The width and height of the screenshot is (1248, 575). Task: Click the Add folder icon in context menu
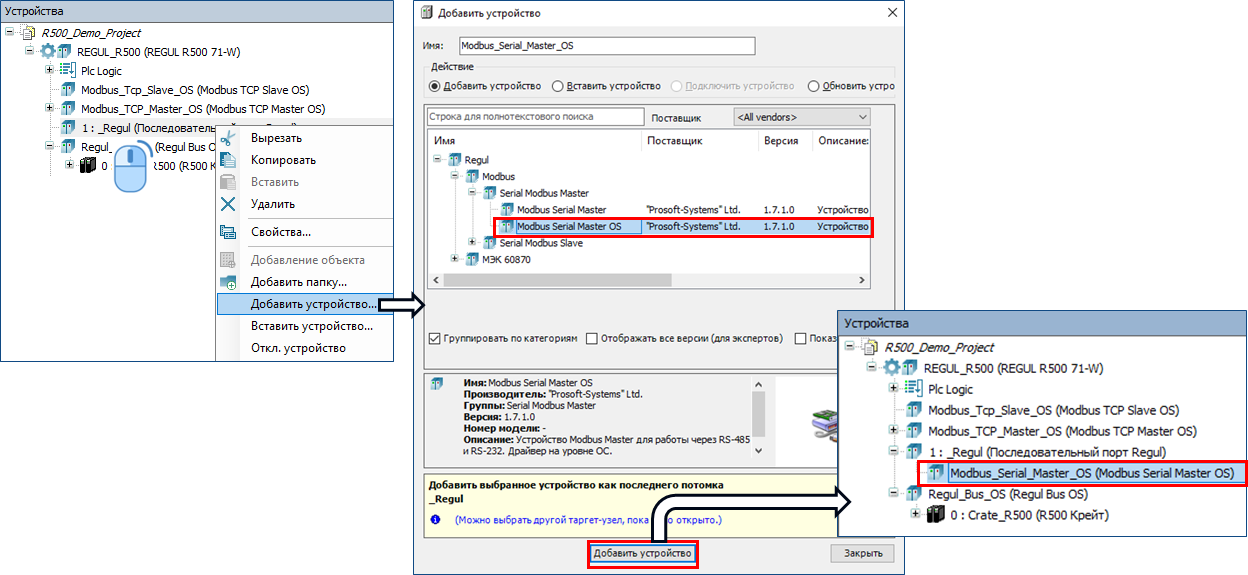coord(228,282)
